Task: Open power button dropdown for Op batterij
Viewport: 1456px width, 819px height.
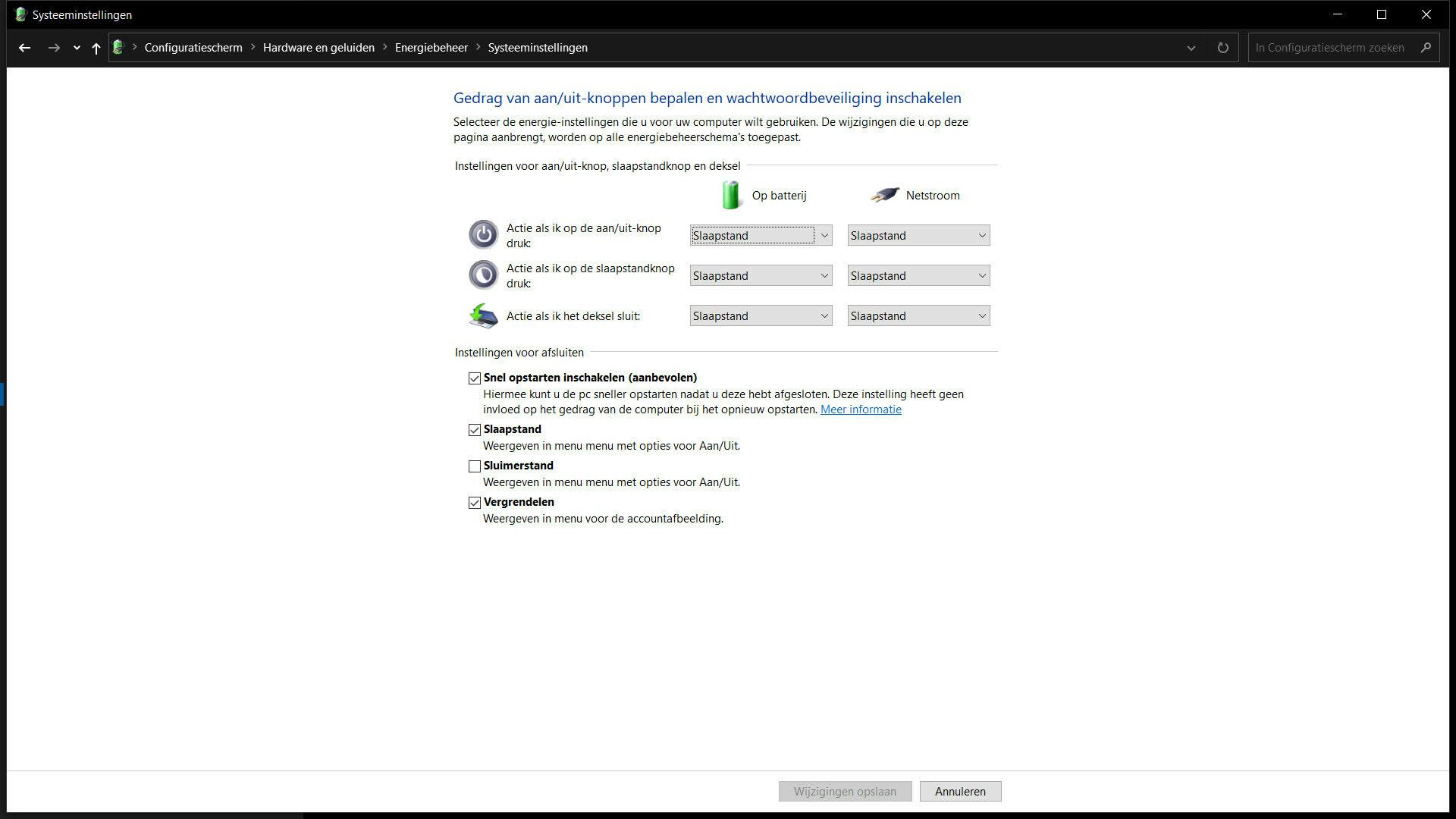Action: (x=761, y=236)
